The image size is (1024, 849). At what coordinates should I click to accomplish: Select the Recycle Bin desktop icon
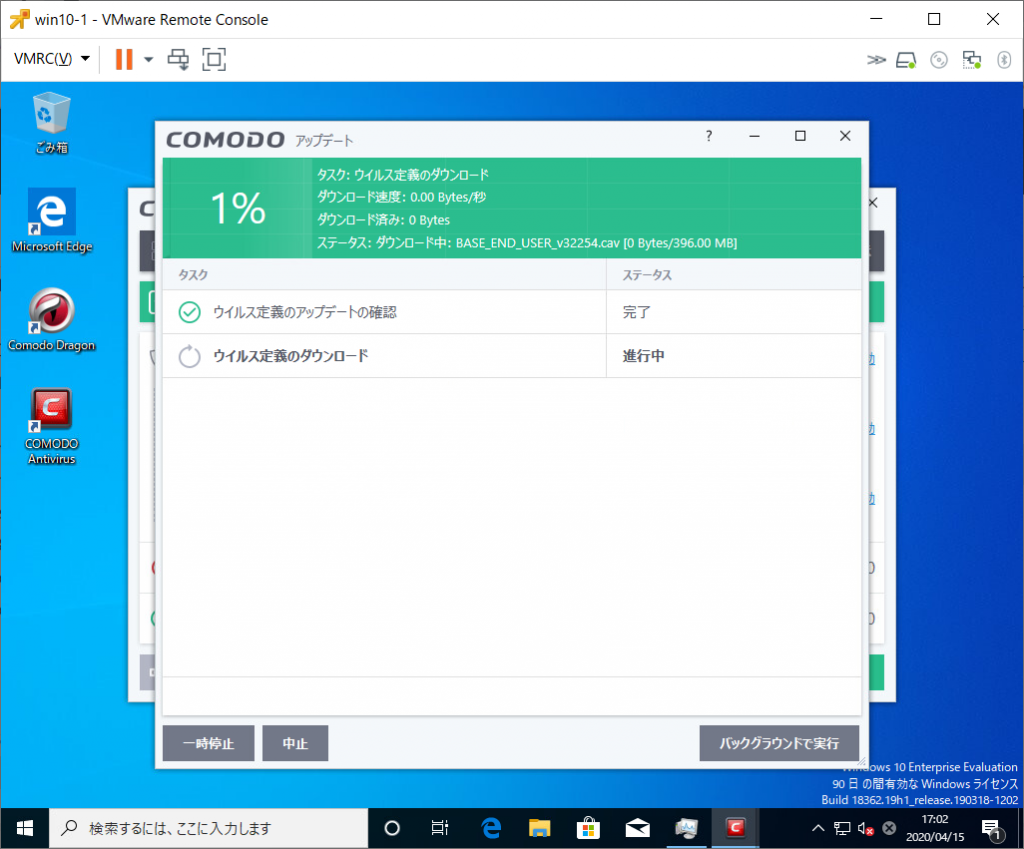(52, 123)
